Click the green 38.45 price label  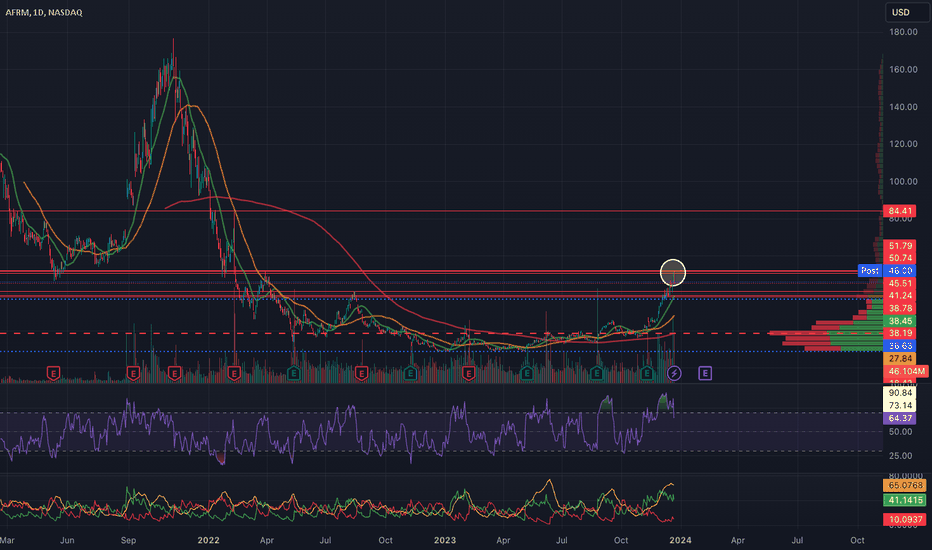[x=900, y=320]
